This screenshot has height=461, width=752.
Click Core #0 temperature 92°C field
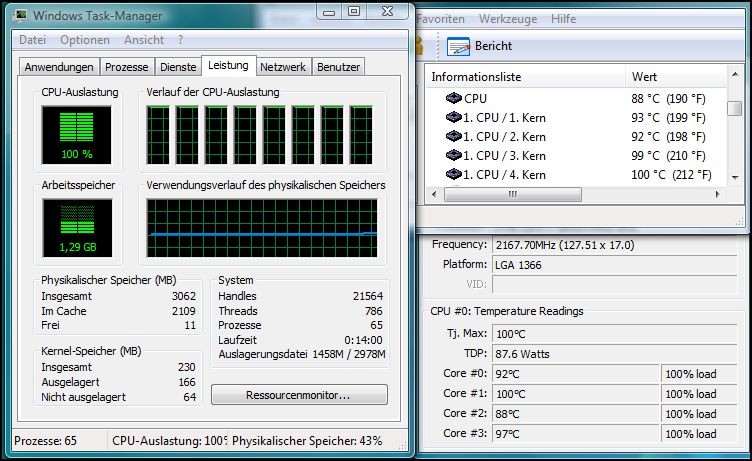click(x=576, y=374)
